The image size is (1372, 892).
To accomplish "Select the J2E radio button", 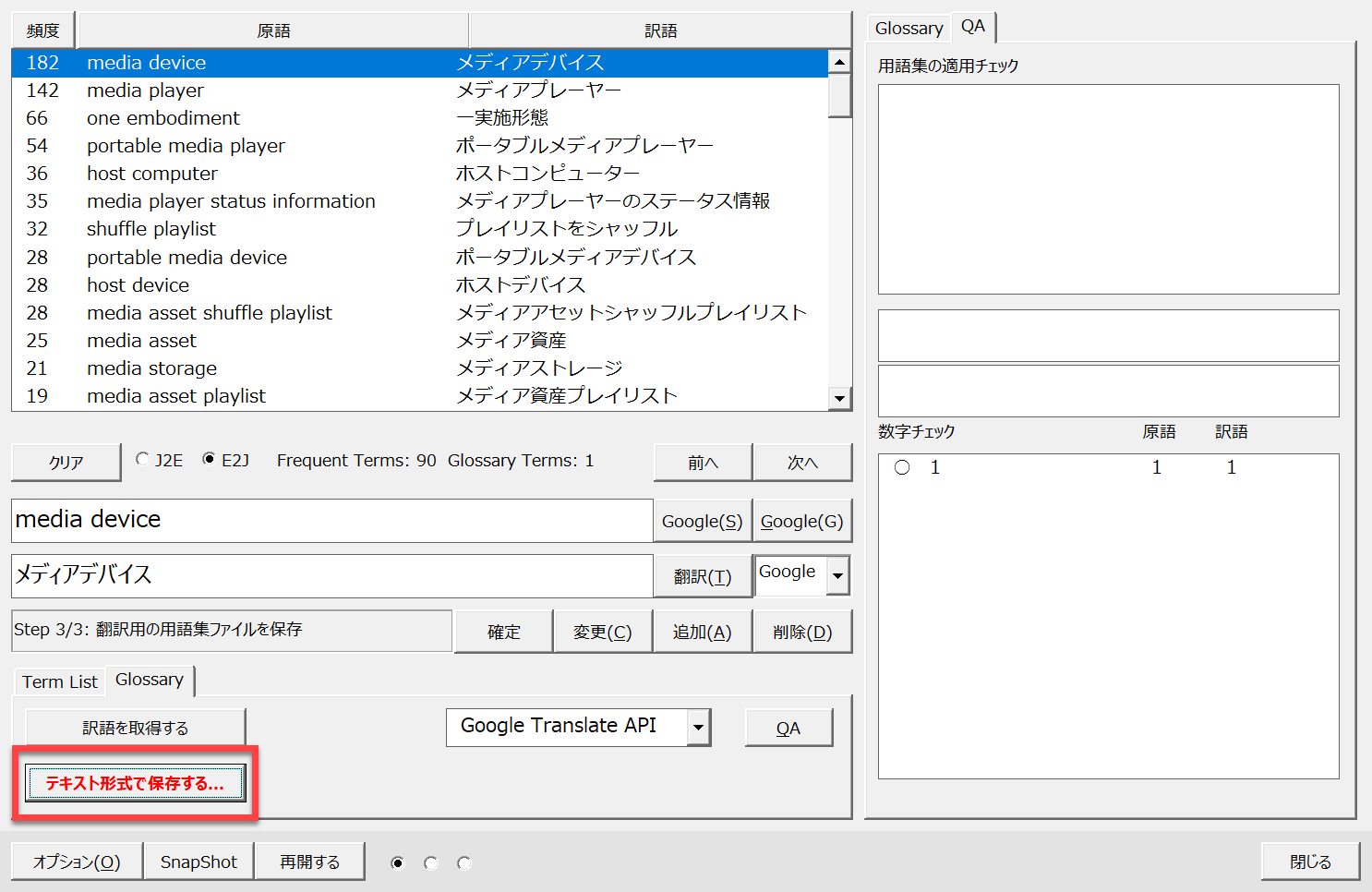I will point(142,459).
